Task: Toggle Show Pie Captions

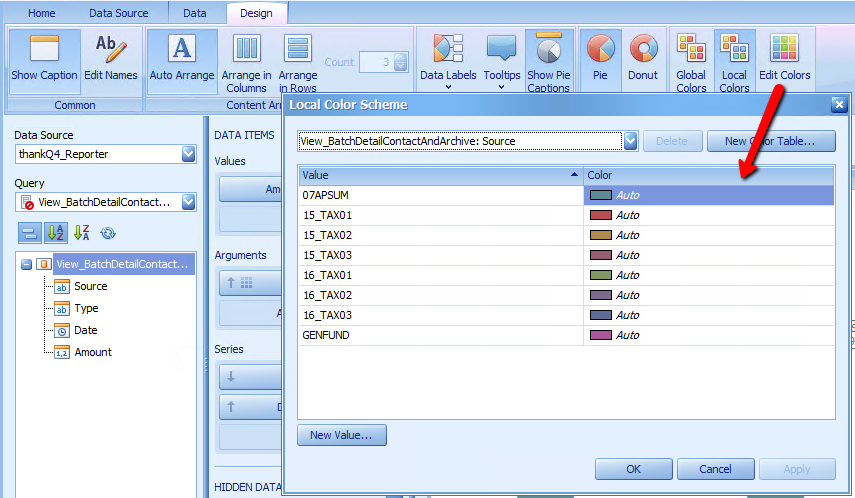Action: click(549, 62)
